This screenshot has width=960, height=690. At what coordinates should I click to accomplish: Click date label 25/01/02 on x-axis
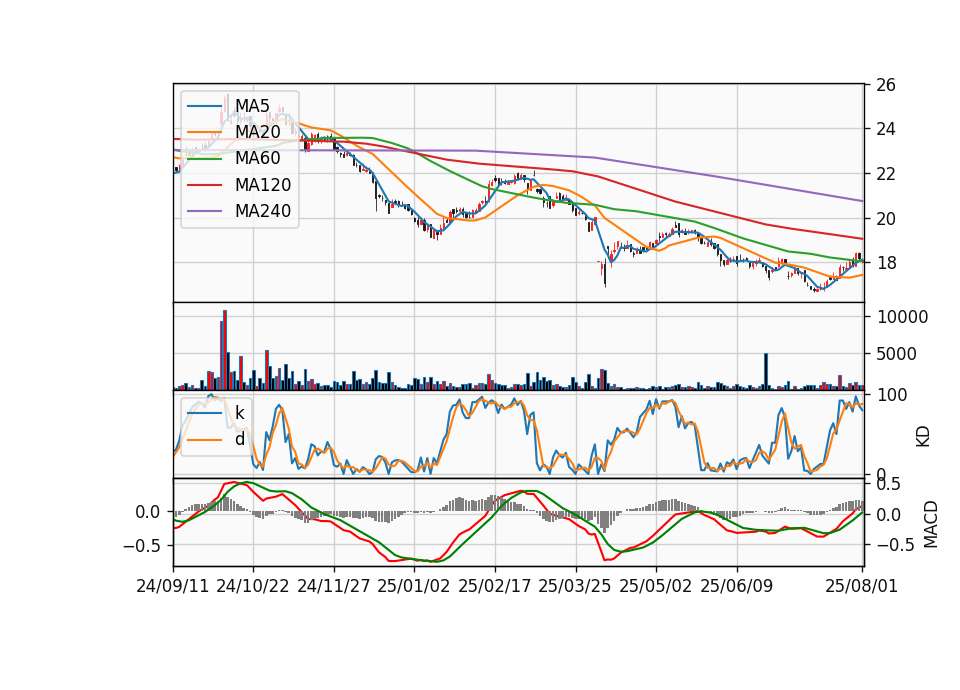(x=414, y=586)
